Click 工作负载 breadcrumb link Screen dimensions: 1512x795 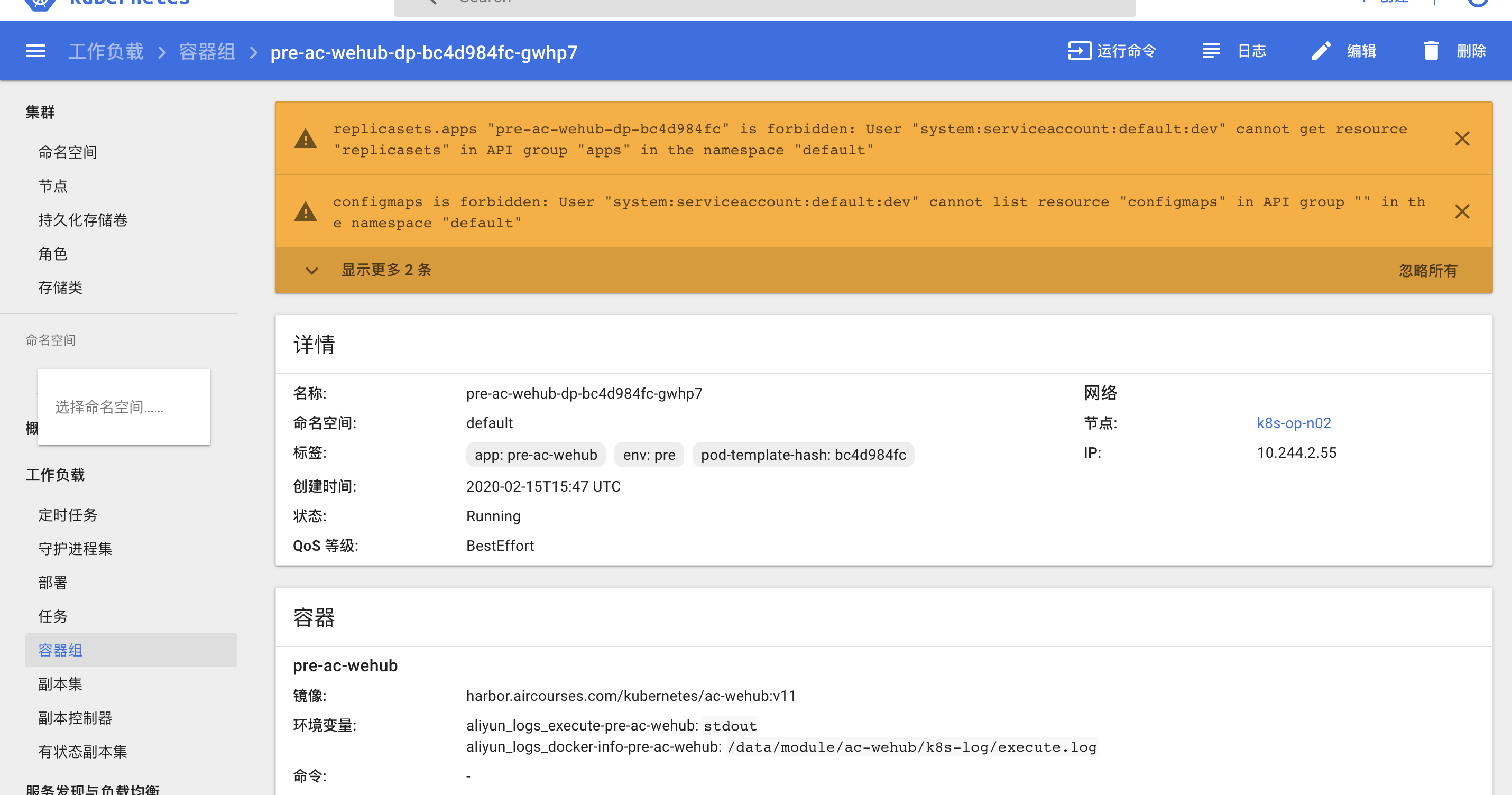[106, 52]
